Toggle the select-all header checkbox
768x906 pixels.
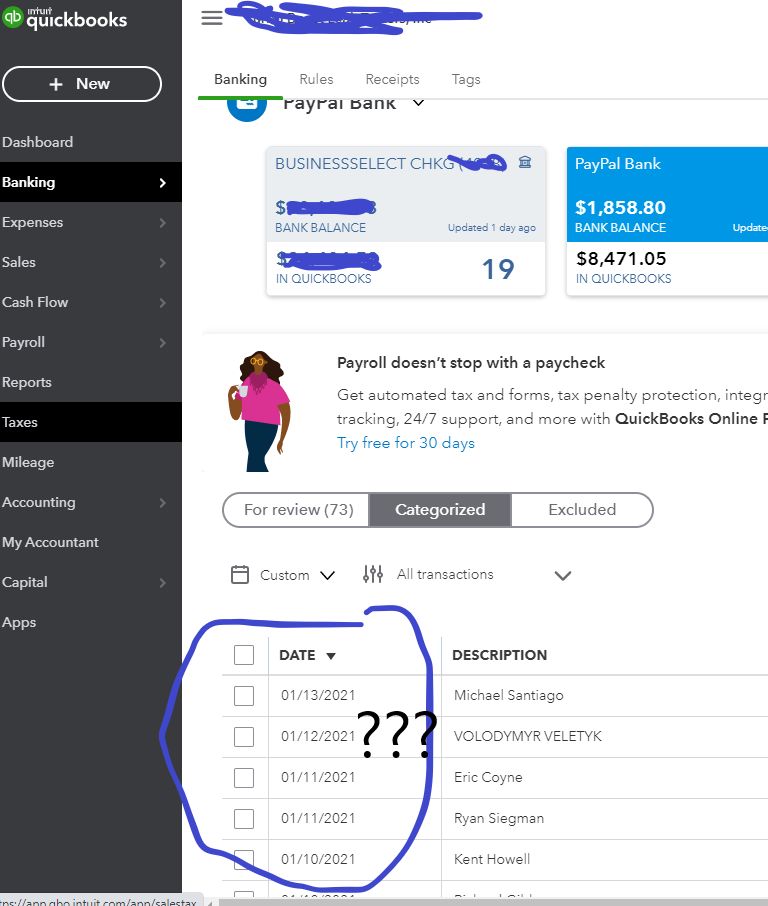(x=244, y=655)
